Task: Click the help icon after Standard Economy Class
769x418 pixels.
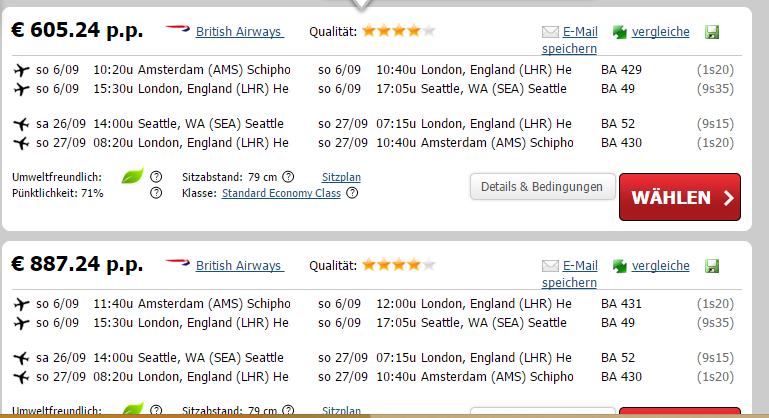Action: (352, 193)
